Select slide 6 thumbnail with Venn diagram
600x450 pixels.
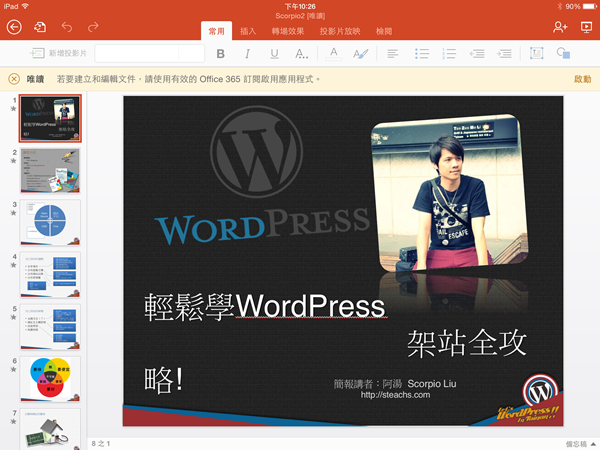[50, 378]
